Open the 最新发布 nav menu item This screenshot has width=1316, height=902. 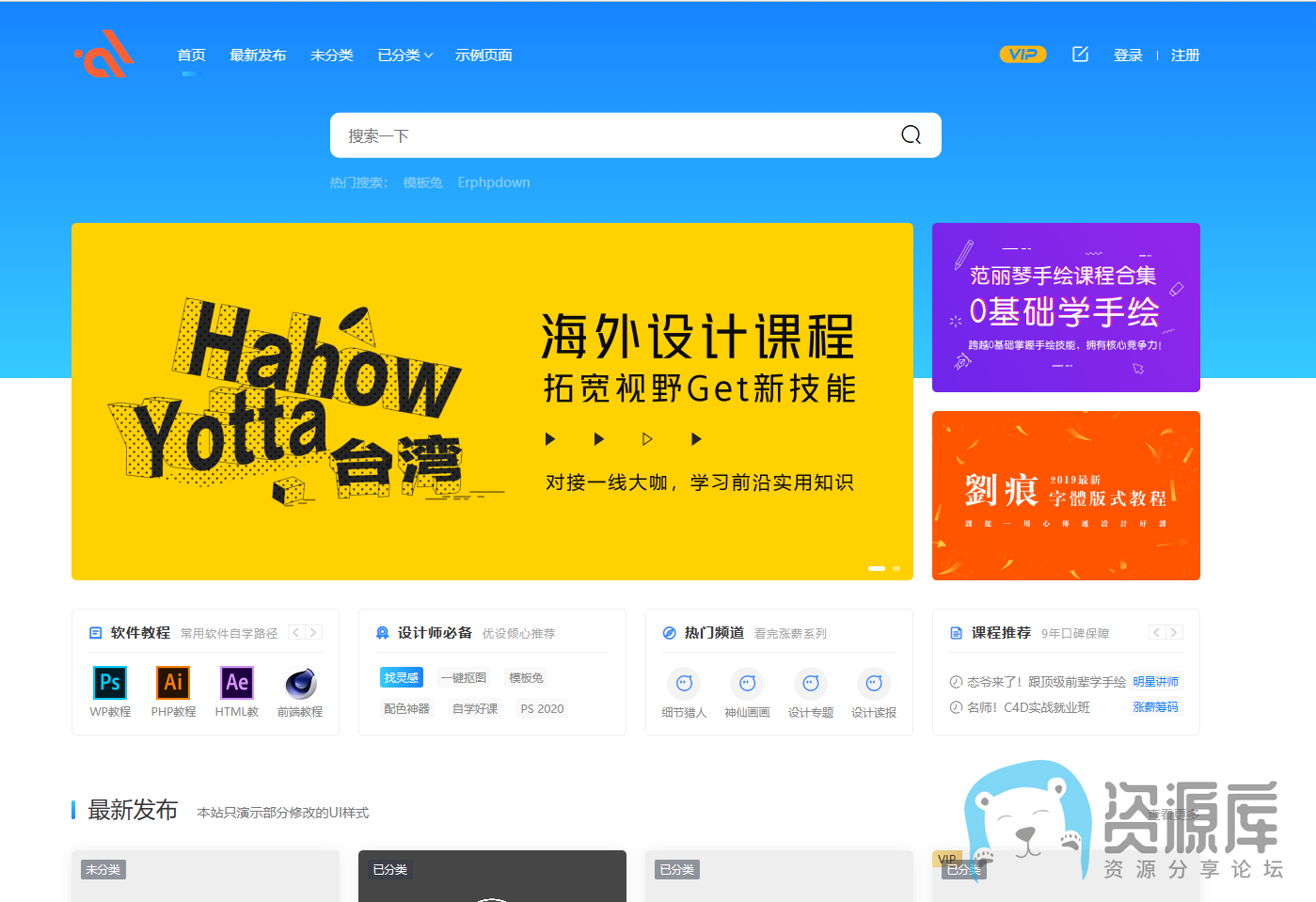click(258, 55)
